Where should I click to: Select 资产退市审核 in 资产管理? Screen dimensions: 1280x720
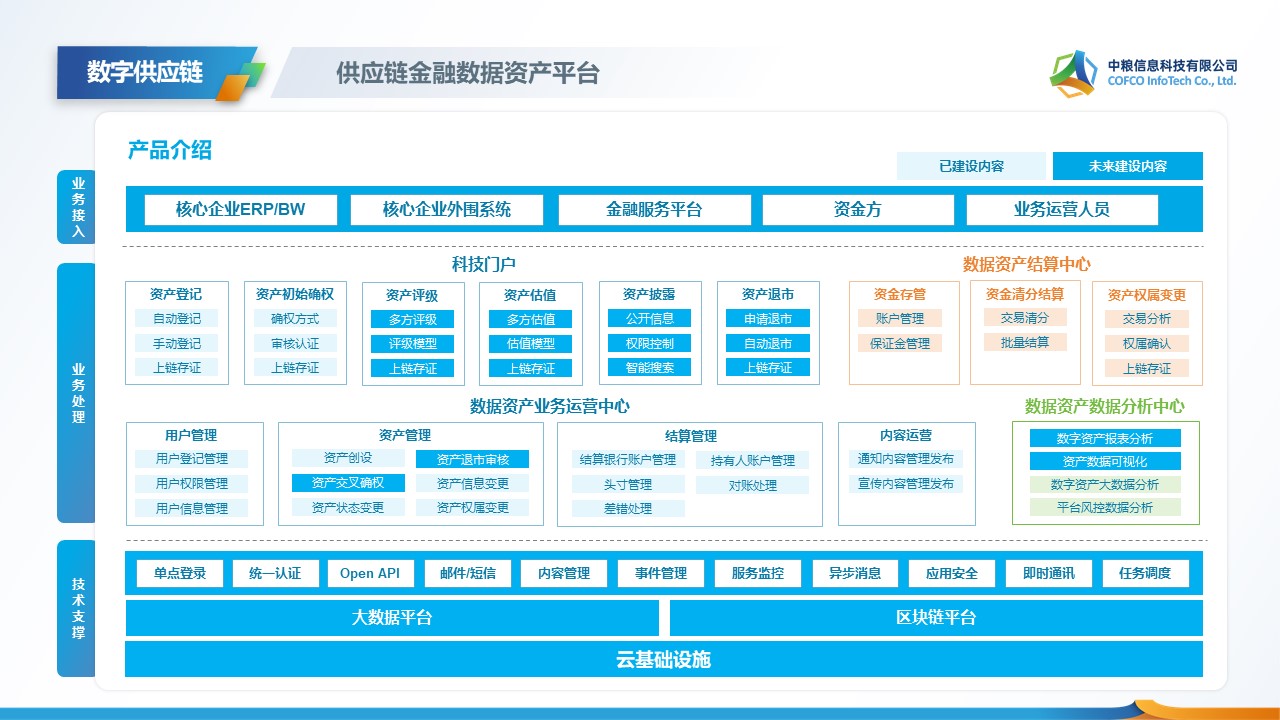coord(472,459)
